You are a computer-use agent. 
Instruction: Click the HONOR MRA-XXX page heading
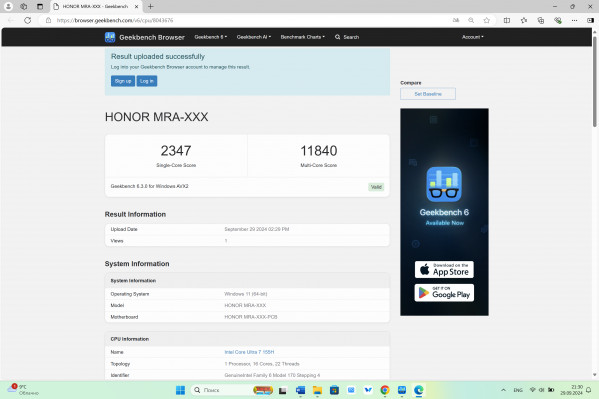click(157, 117)
